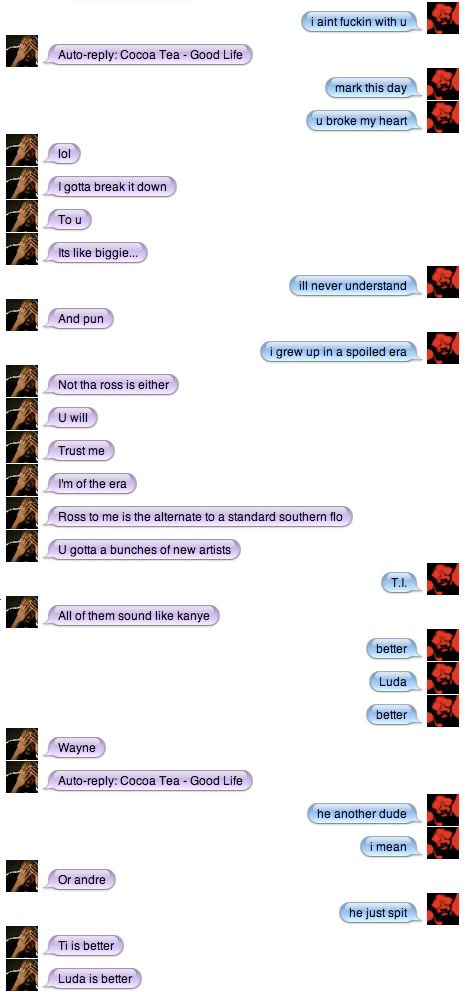The width and height of the screenshot is (465, 992).
Task: Click the avatar next to 'And pun'
Action: tap(22, 315)
